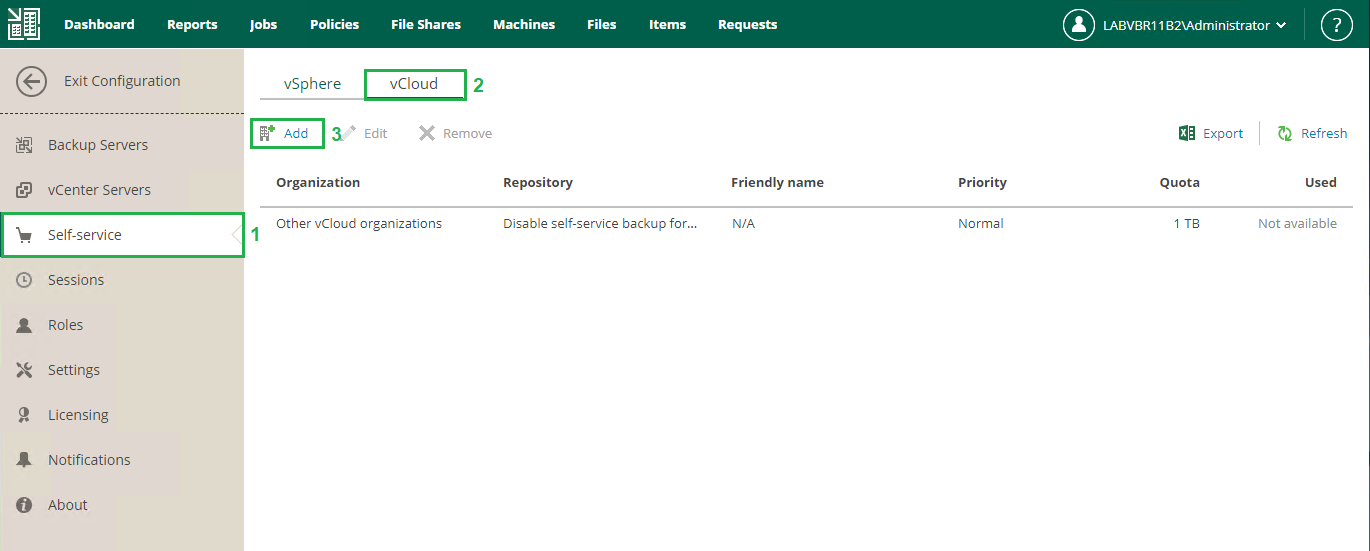Image resolution: width=1370 pixels, height=551 pixels.
Task: Click the vCenter Servers sidebar icon
Action: (25, 190)
